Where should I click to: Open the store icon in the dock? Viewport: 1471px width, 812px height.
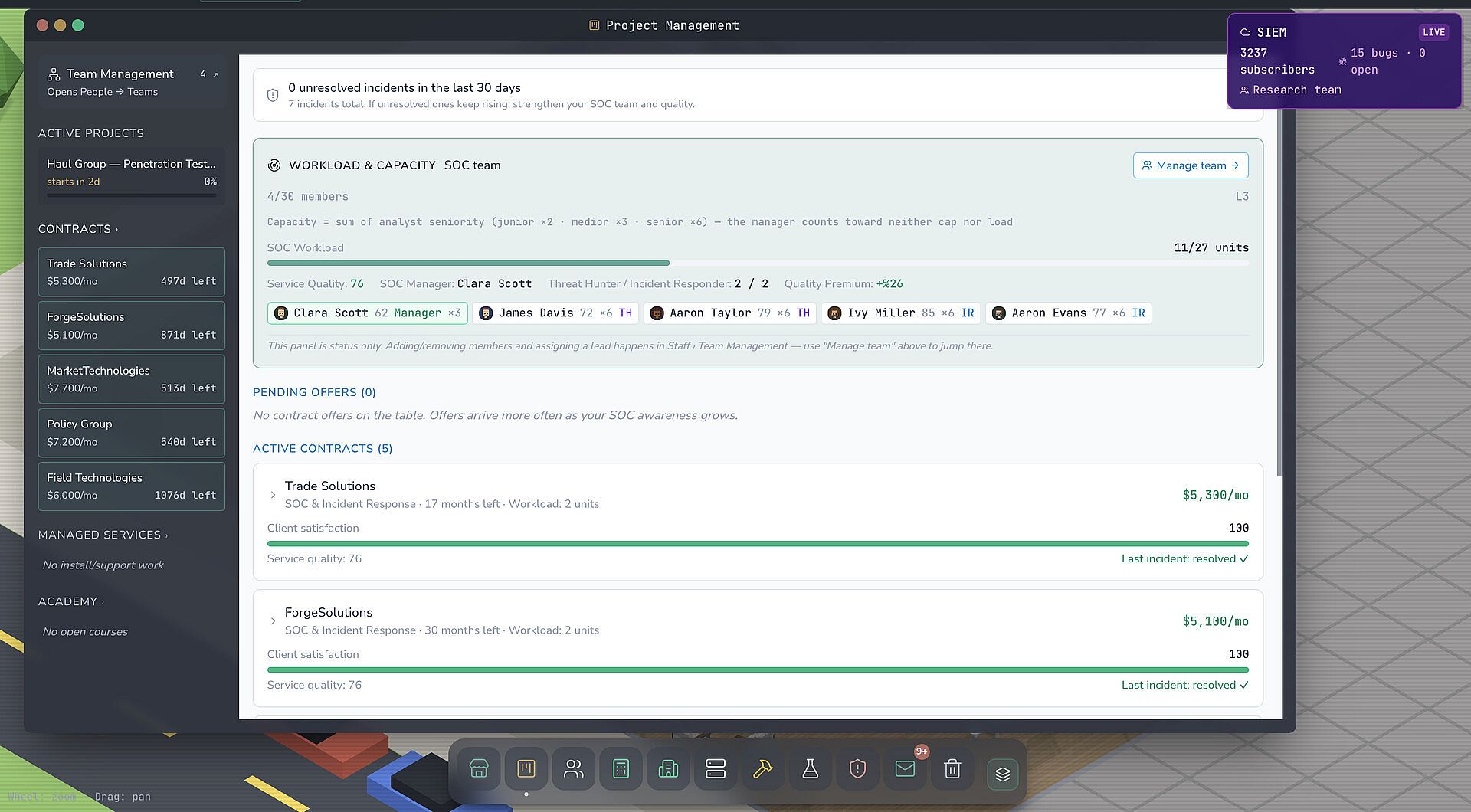pos(479,768)
